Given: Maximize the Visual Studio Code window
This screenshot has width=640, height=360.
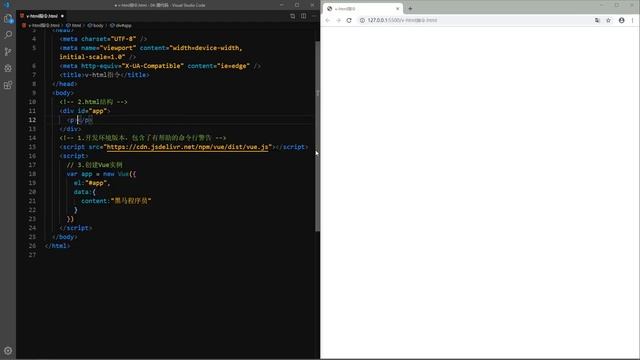Looking at the screenshot, I should (x=297, y=5).
